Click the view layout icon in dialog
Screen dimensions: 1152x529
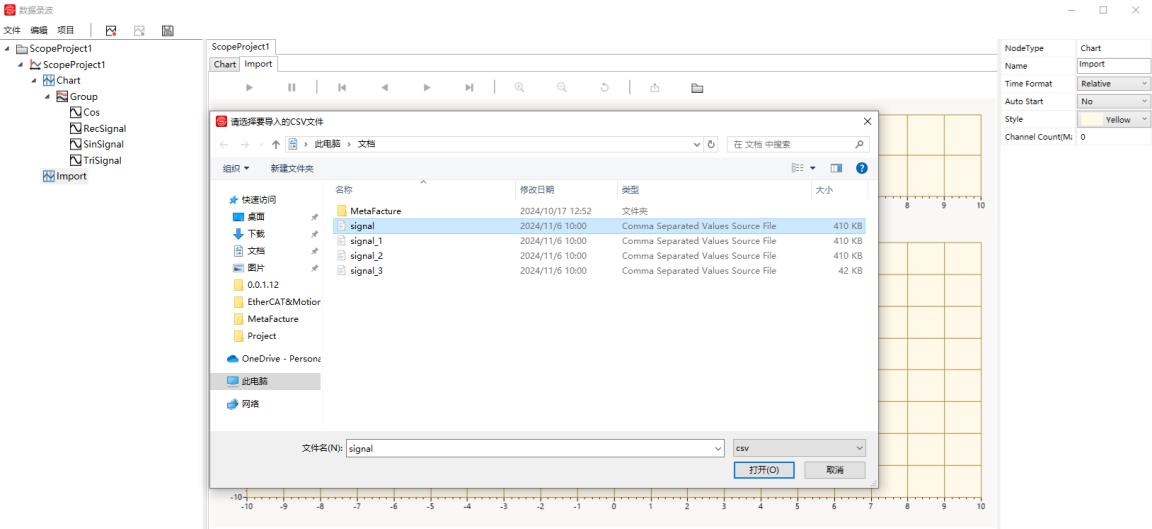[x=798, y=168]
